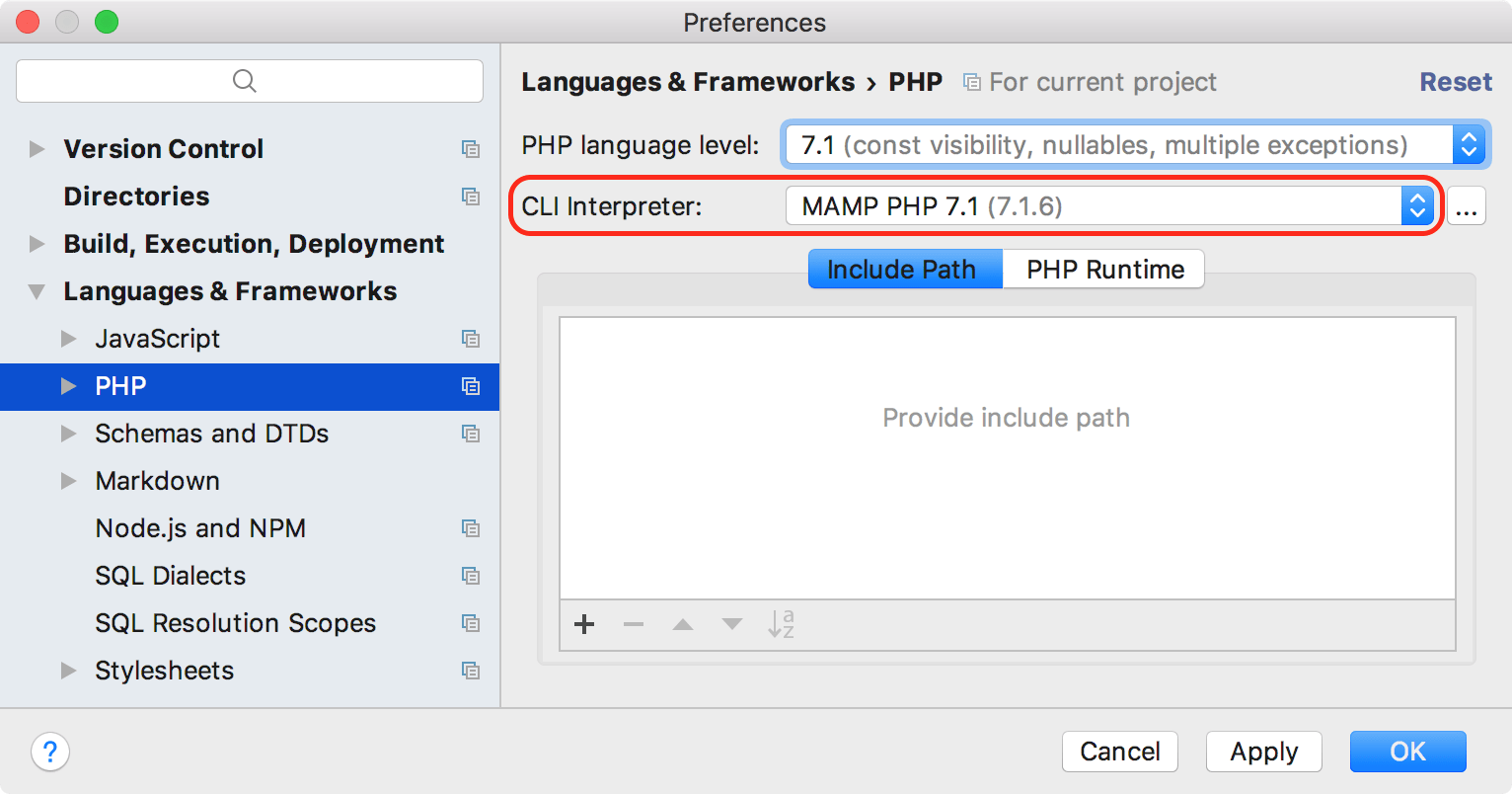Click project-scope icon beside Schemas and DTDs
This screenshot has width=1512, height=794.
tap(471, 434)
